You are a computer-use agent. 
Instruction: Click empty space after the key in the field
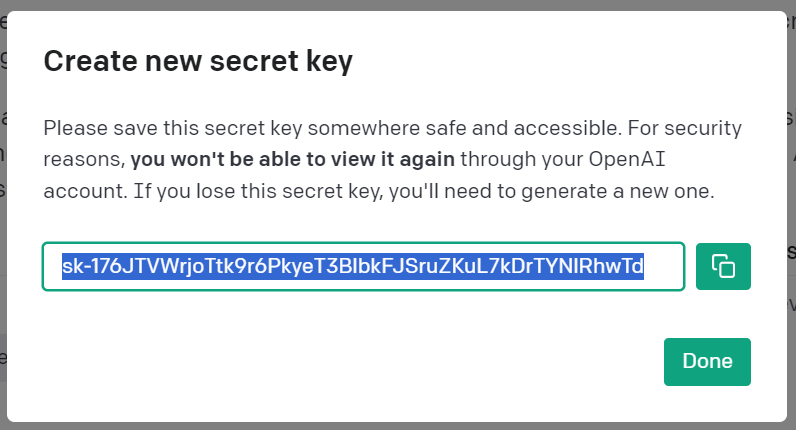point(663,266)
